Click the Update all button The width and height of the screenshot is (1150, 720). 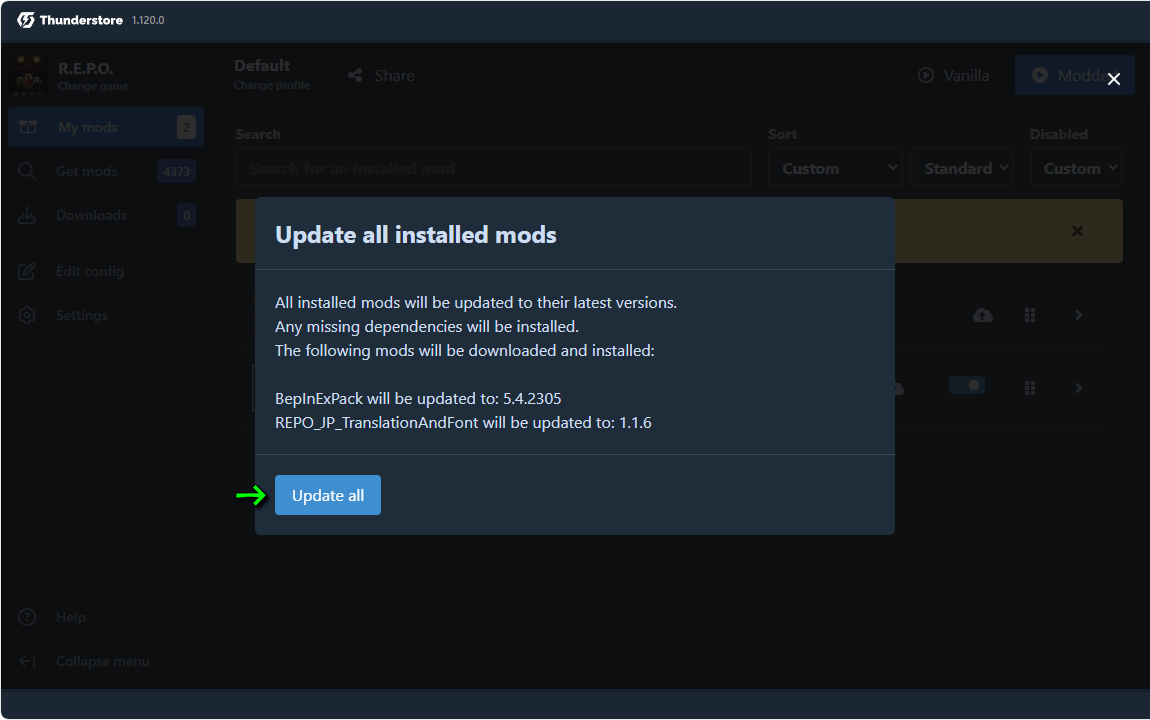[327, 495]
